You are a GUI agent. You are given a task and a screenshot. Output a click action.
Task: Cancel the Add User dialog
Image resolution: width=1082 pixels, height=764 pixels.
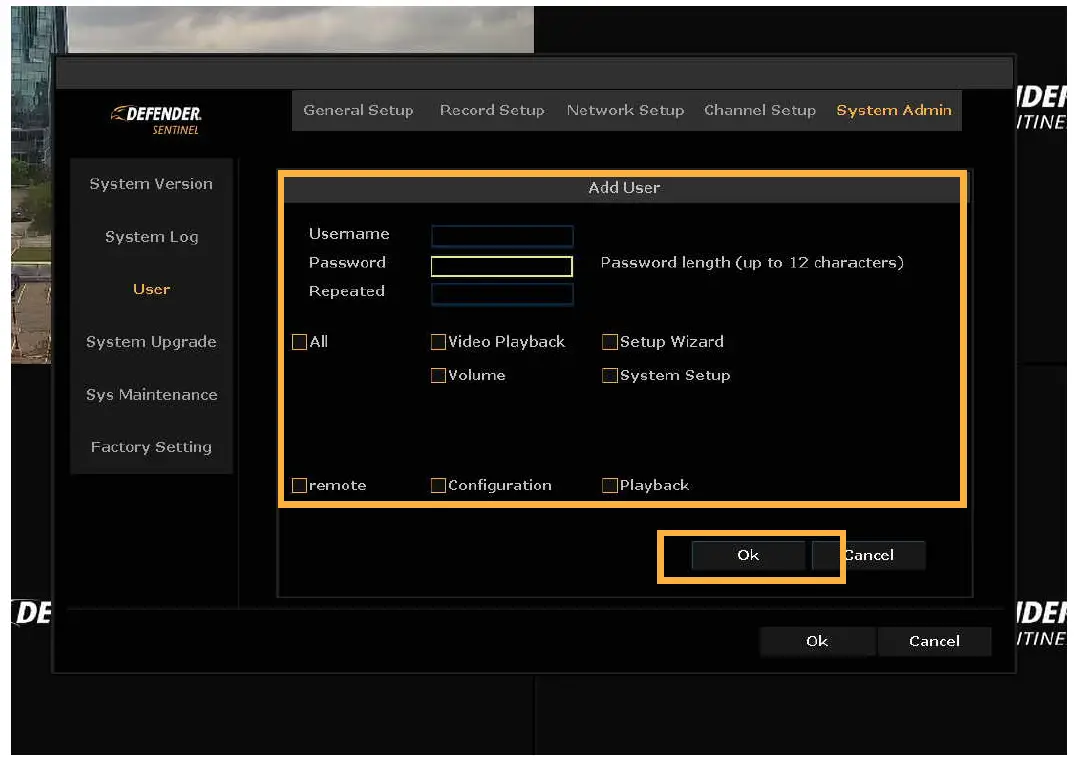coord(869,556)
